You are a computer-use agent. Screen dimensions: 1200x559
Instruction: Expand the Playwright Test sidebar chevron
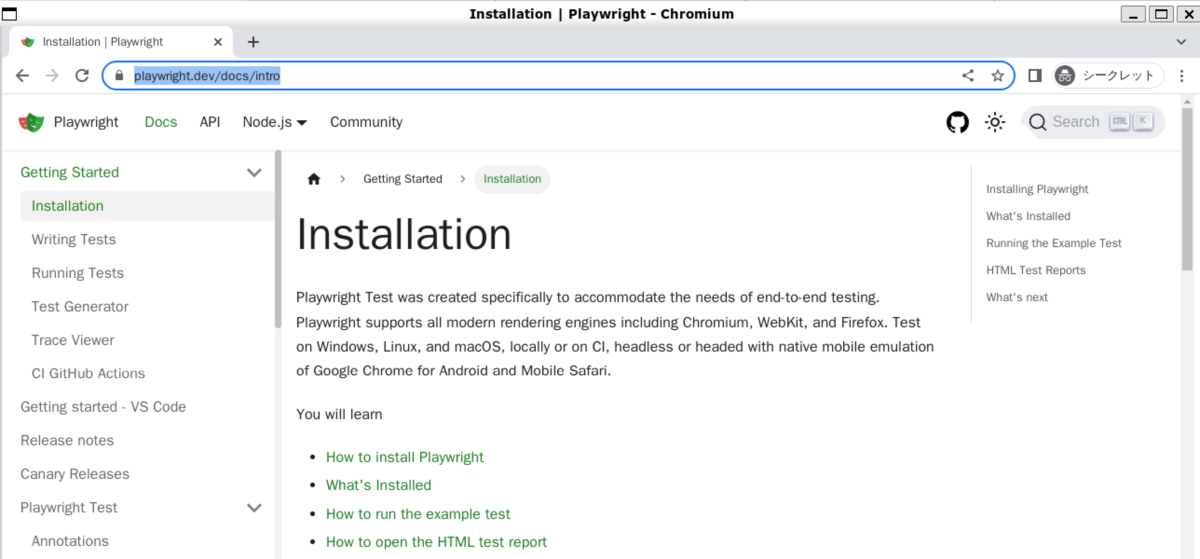point(254,508)
